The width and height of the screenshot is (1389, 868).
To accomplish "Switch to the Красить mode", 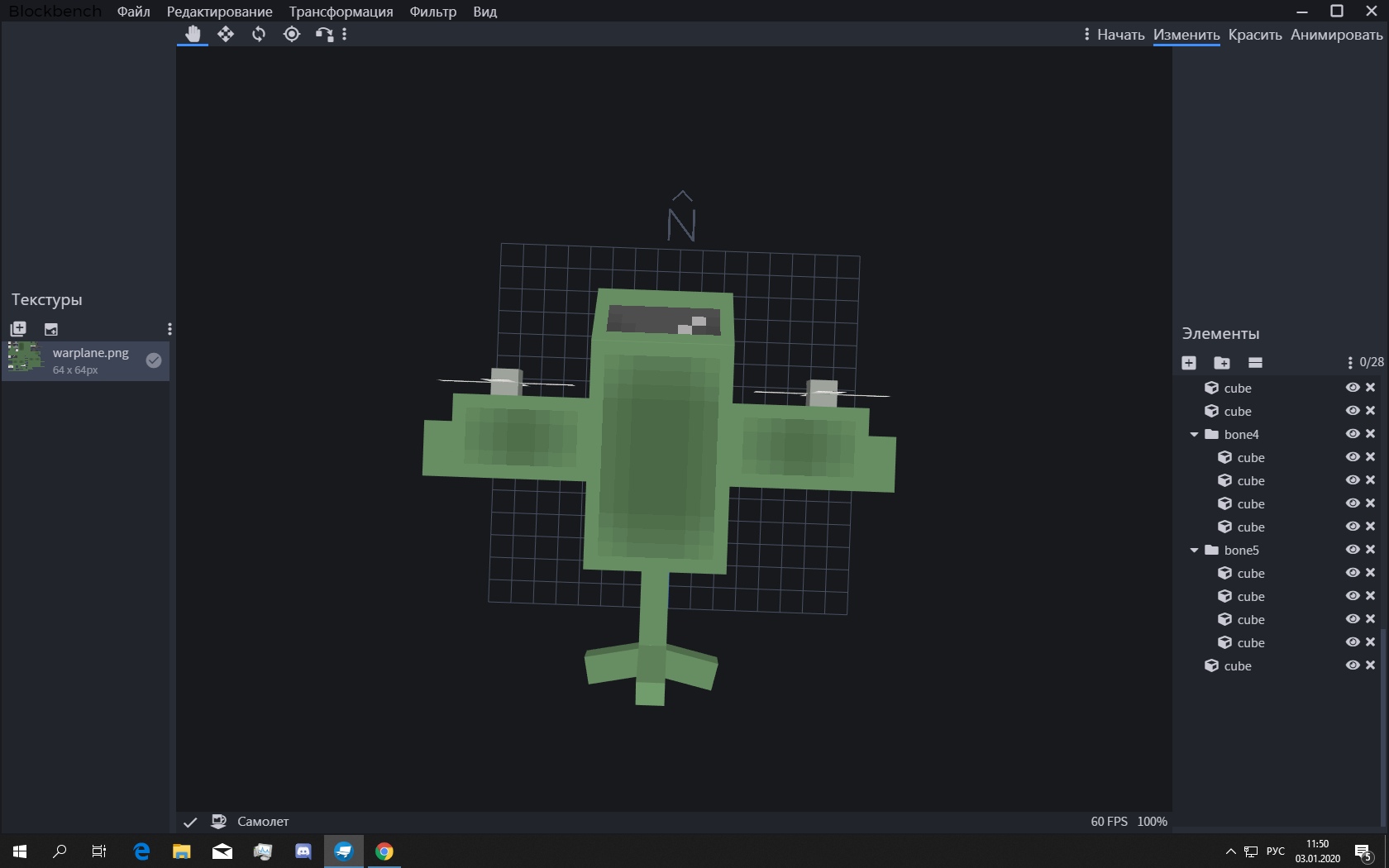I will (1255, 35).
